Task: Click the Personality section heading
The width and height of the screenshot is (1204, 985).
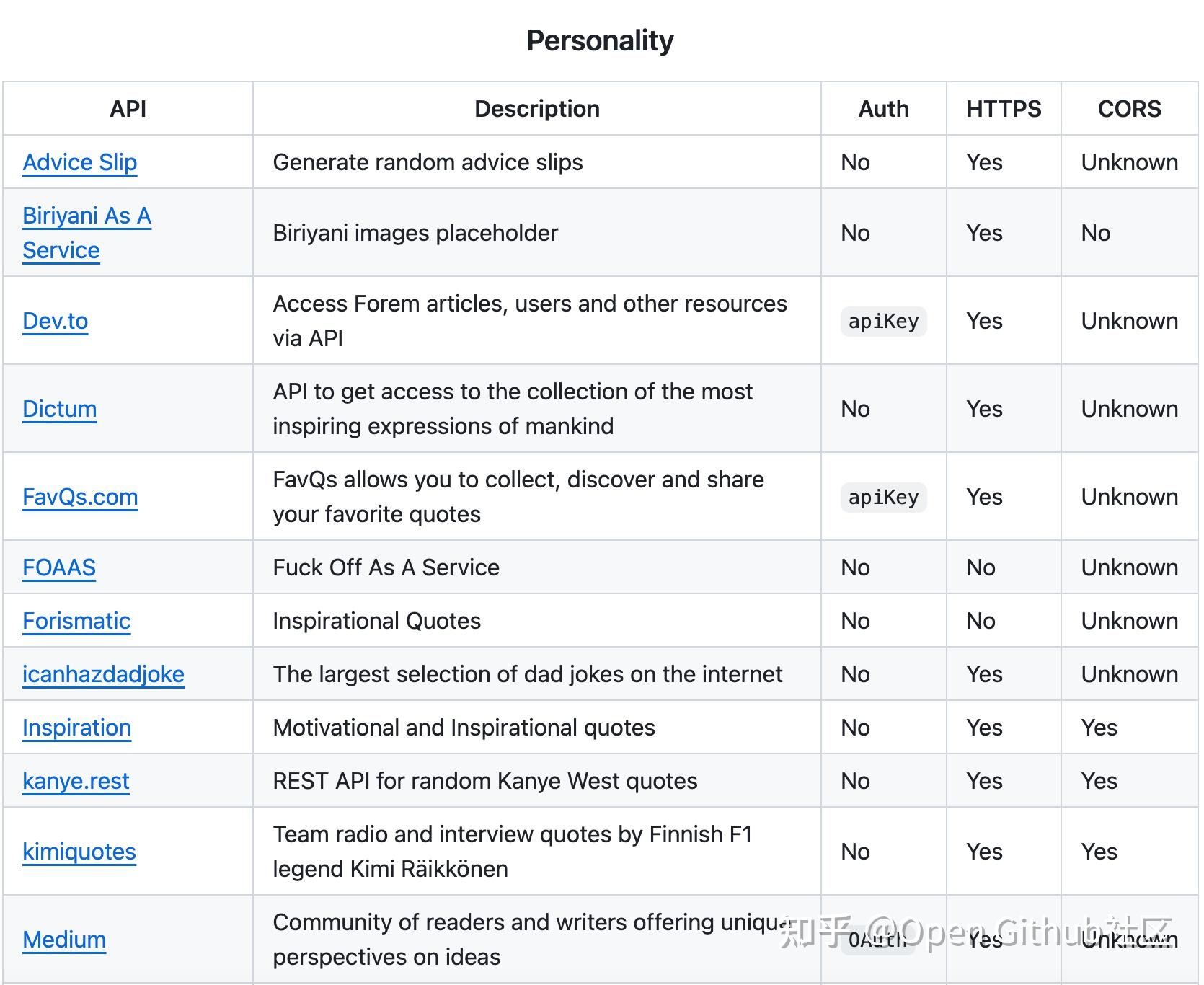Action: 600,41
